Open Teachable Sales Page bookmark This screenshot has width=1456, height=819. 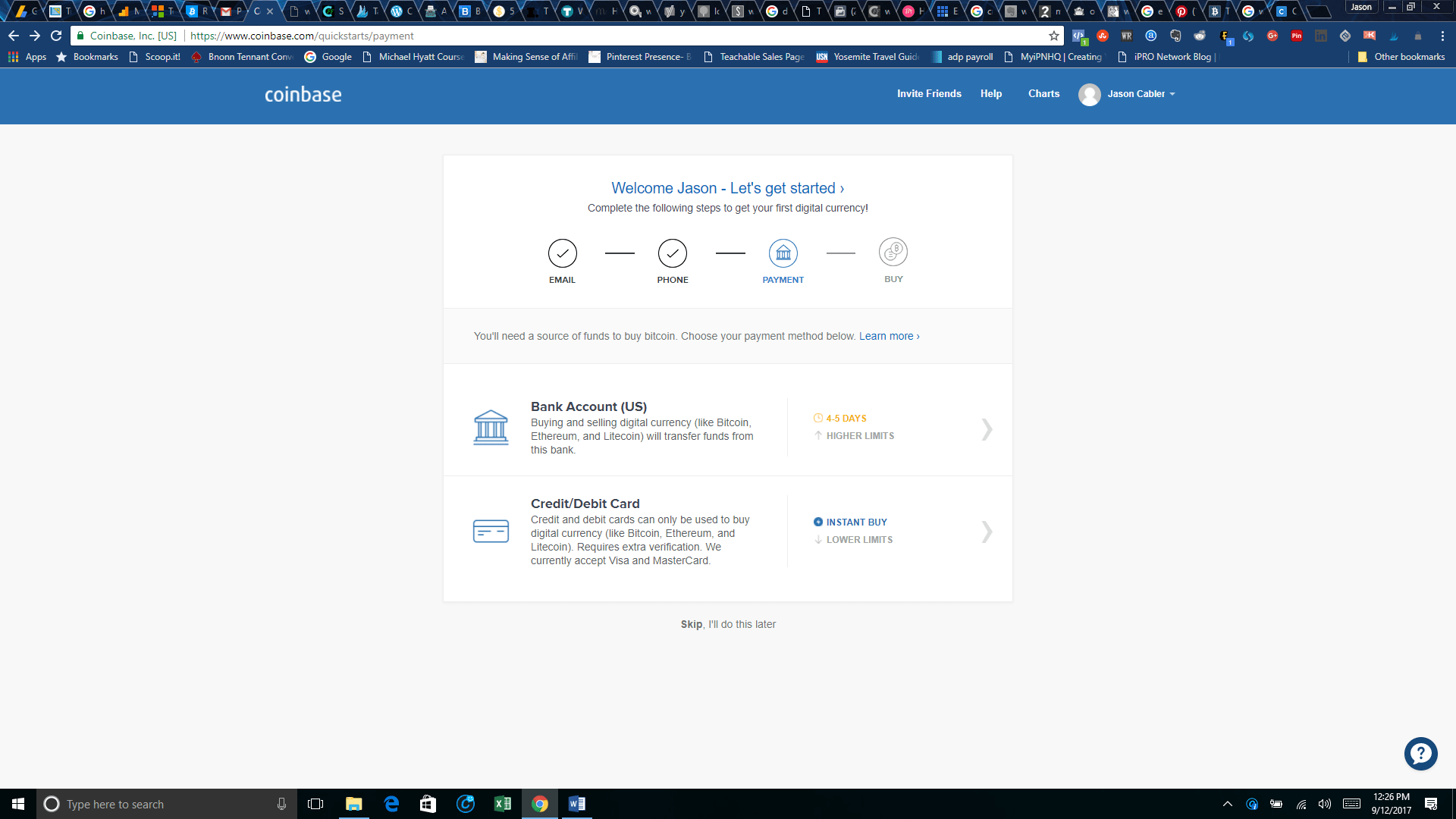tap(754, 57)
